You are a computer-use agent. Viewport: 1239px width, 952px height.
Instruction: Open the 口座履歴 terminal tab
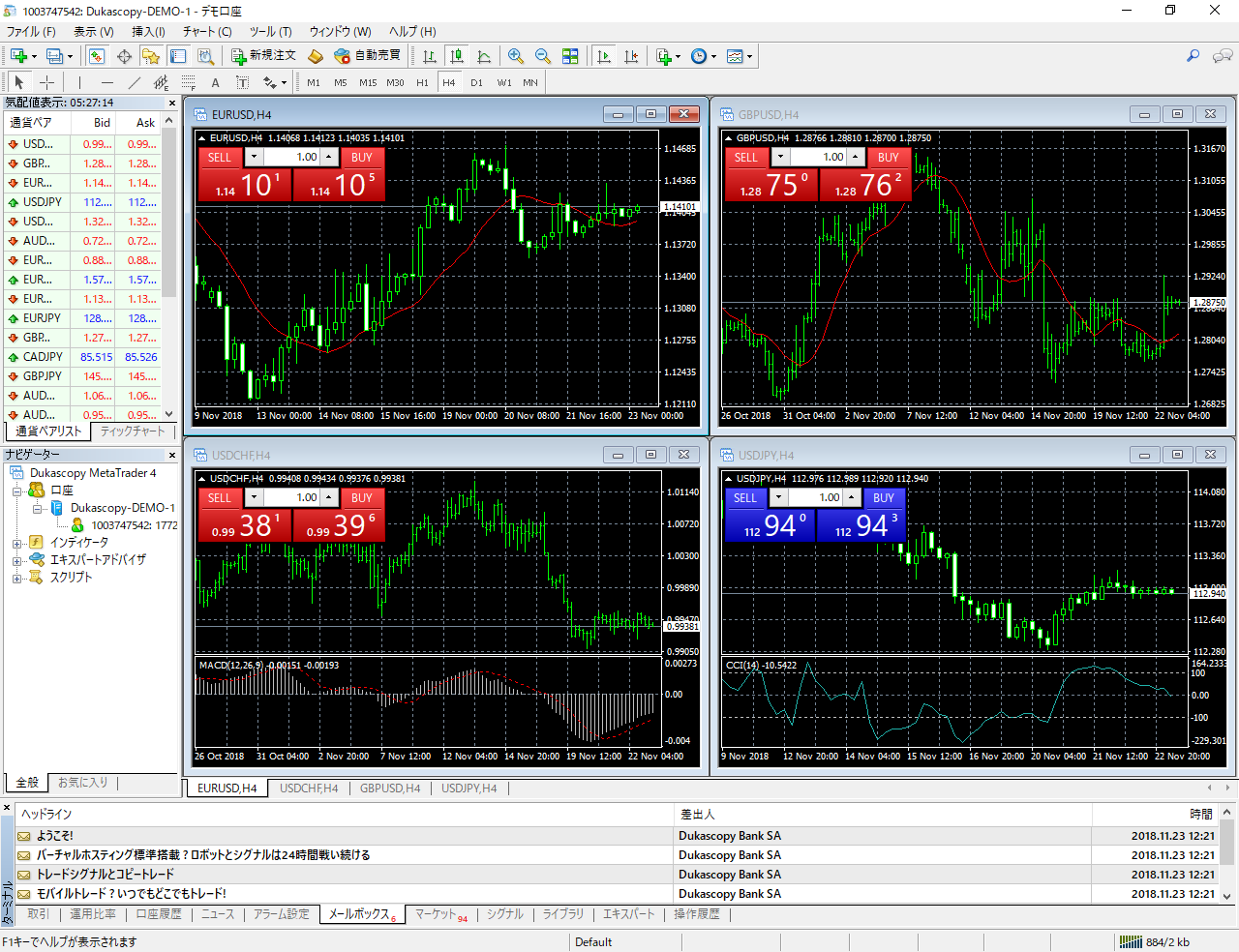(x=159, y=914)
